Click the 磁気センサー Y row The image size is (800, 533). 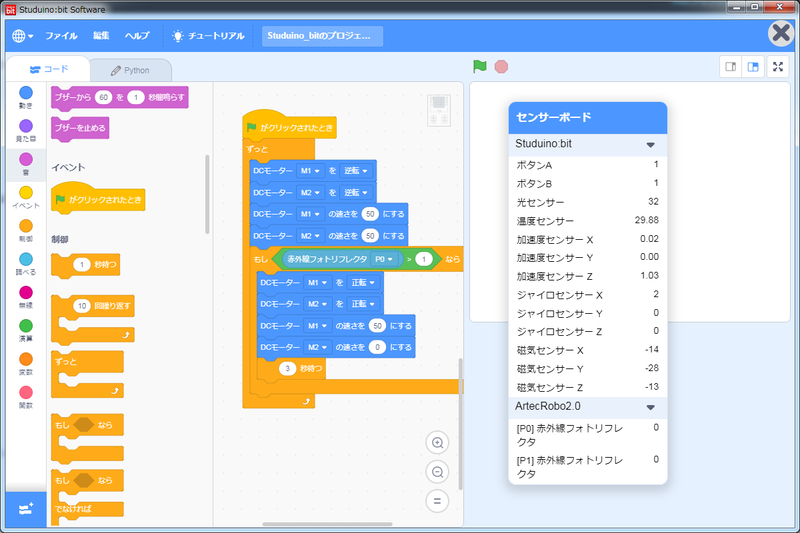(588, 368)
